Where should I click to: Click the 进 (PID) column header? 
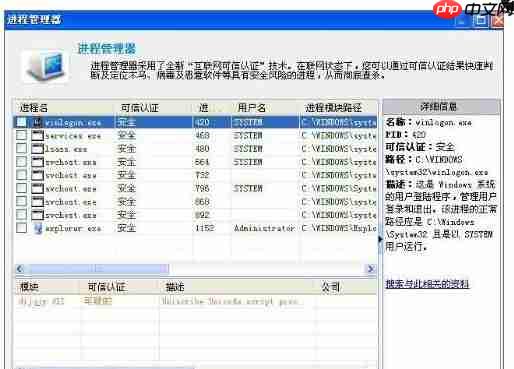click(212, 108)
